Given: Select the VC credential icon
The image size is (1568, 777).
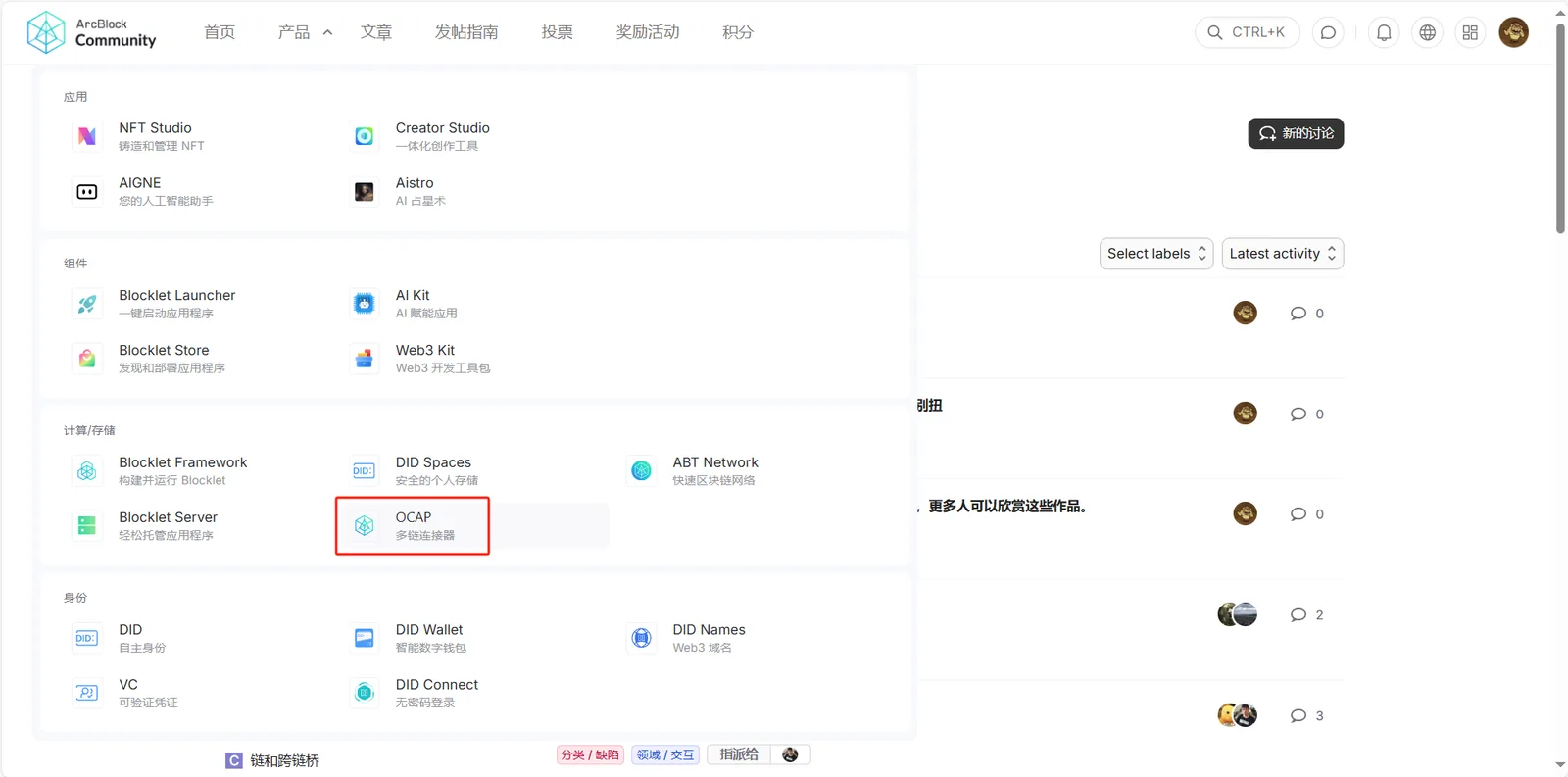Looking at the screenshot, I should (x=87, y=693).
